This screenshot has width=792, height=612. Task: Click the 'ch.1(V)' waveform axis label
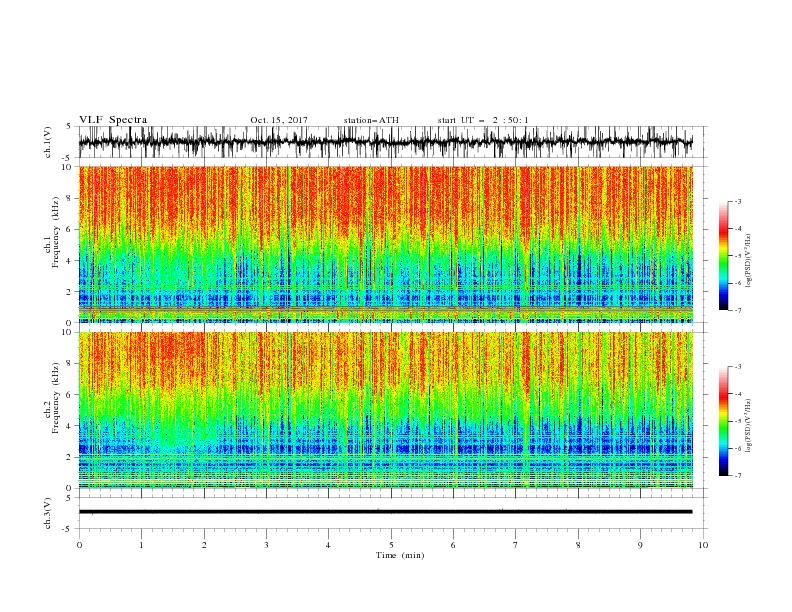point(48,142)
